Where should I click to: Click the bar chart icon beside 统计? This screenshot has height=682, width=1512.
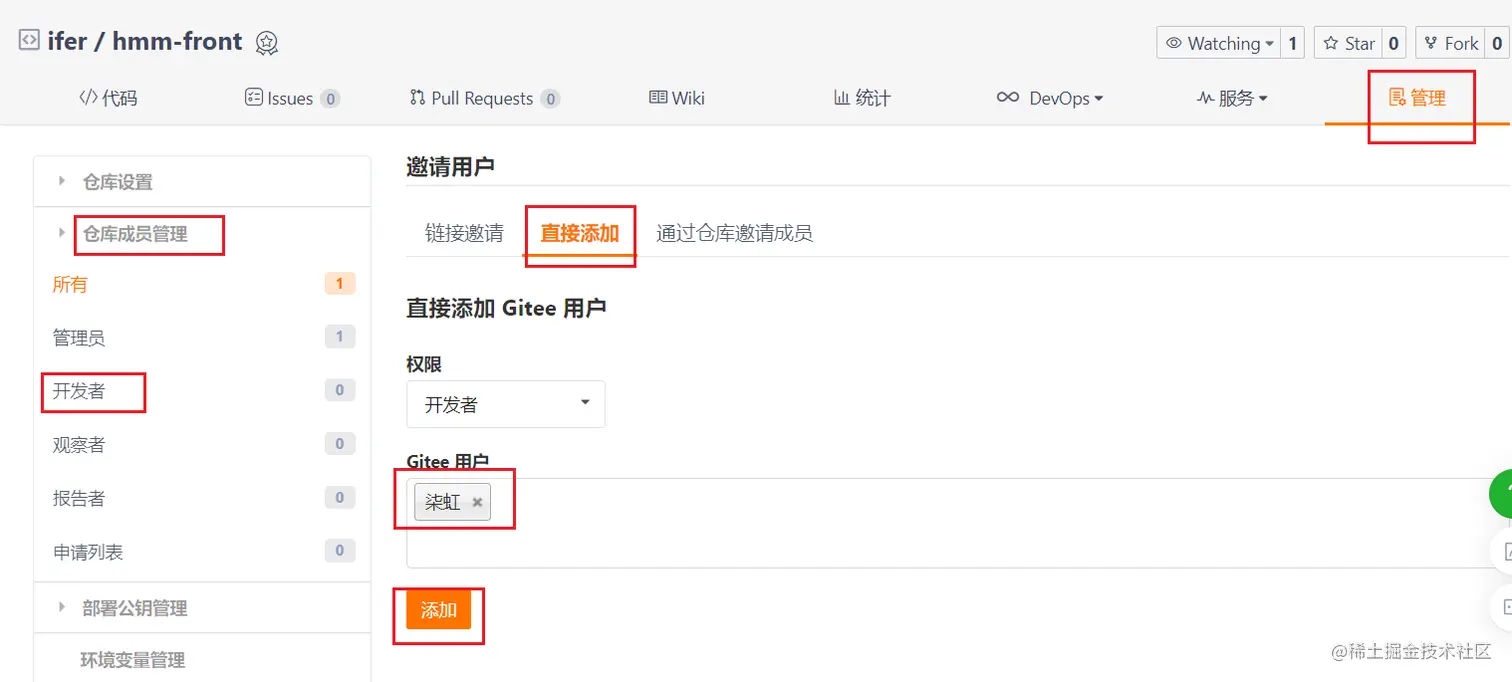click(x=842, y=98)
